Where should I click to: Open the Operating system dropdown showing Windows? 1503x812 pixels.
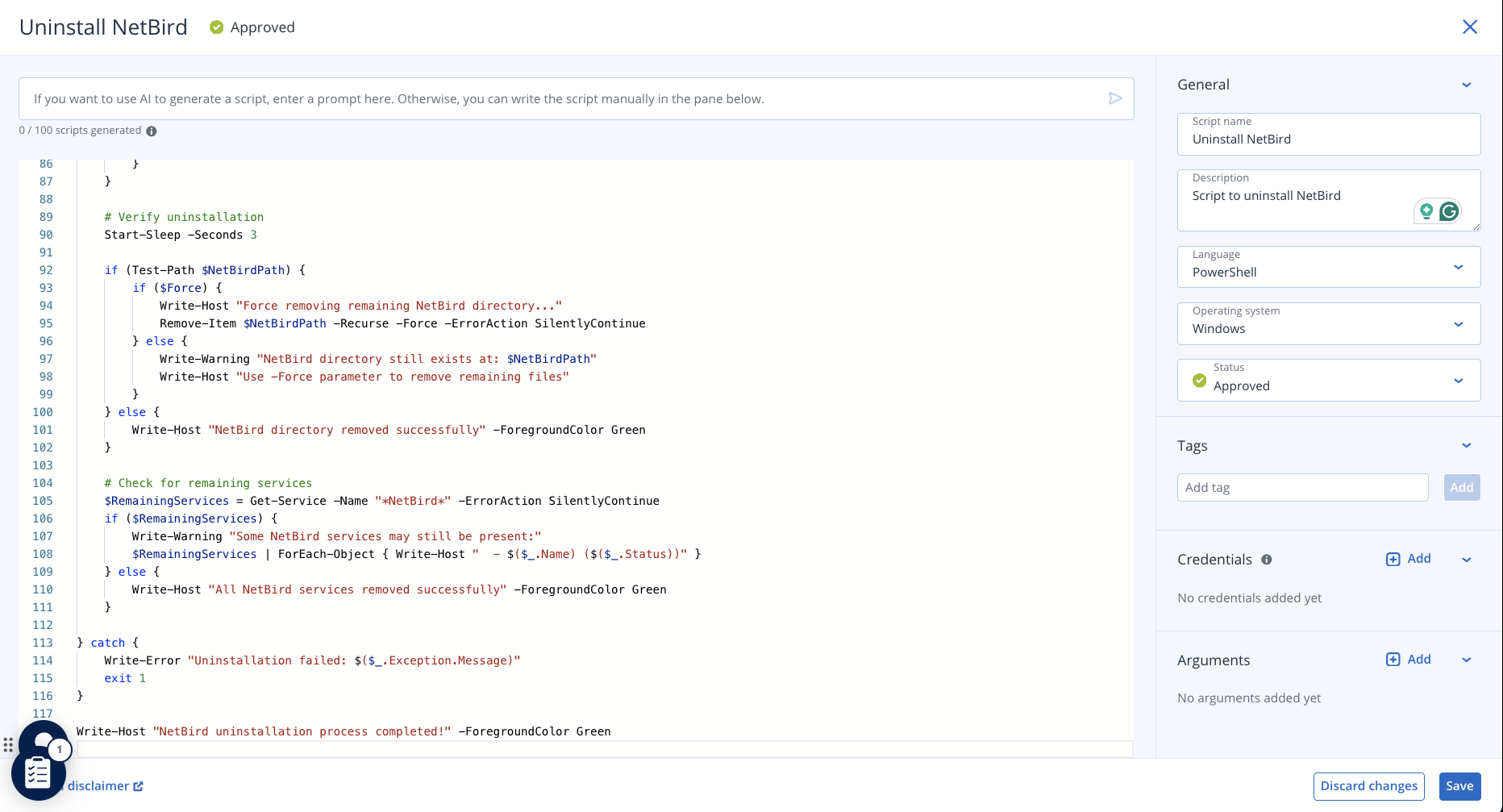[1458, 323]
